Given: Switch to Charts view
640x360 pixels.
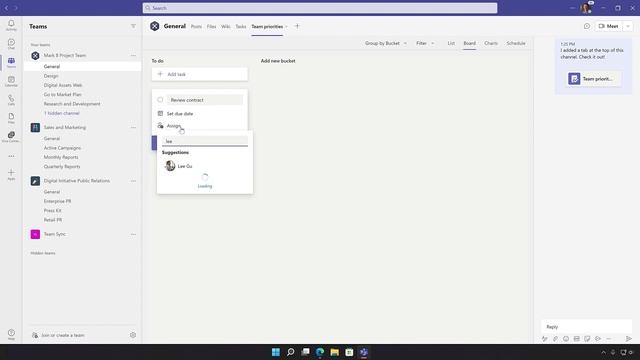Looking at the screenshot, I should [x=491, y=43].
